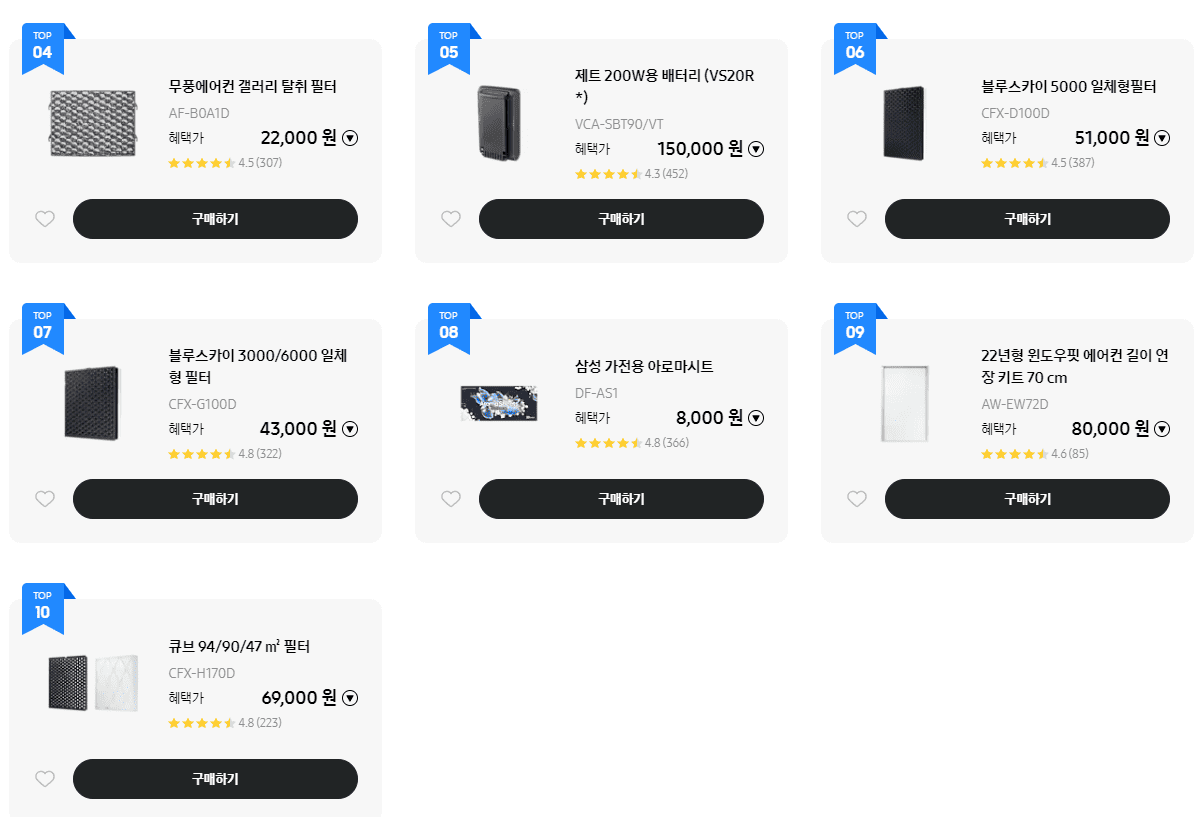Click the heart icon on 윈도우핏 에어컨 길이 연장 키트

tap(856, 498)
